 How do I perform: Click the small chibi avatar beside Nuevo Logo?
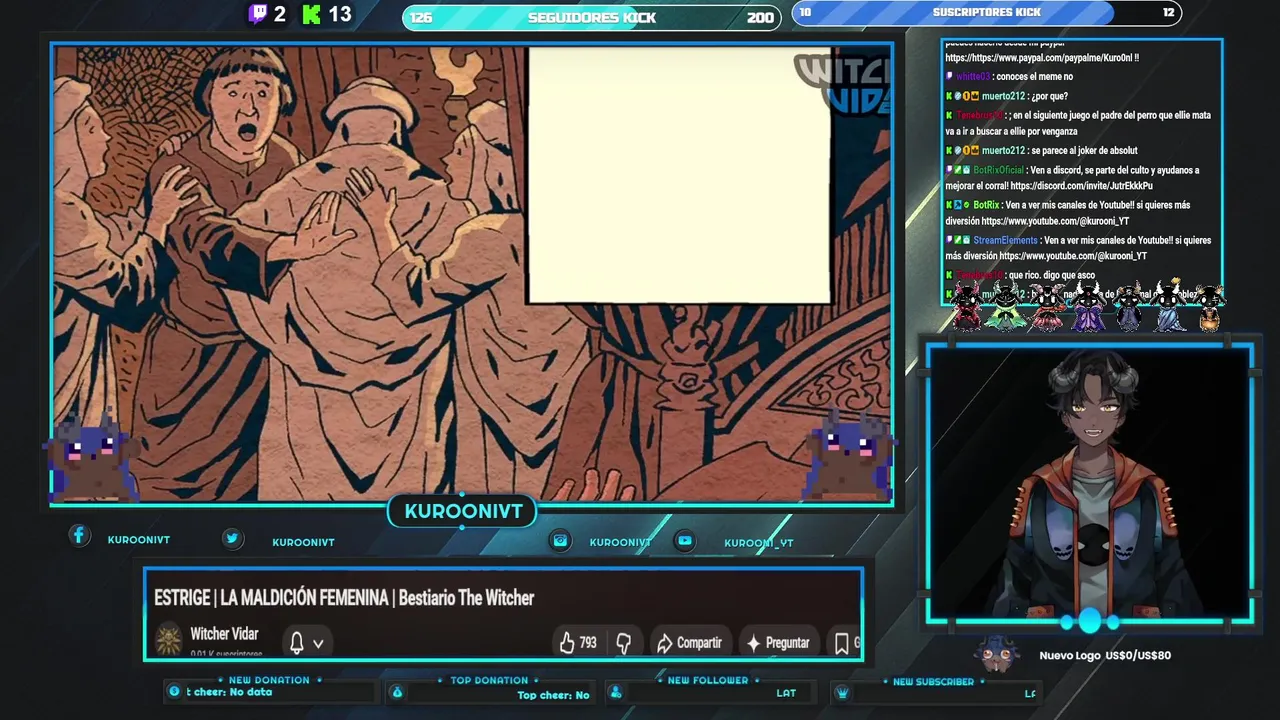click(x=997, y=654)
